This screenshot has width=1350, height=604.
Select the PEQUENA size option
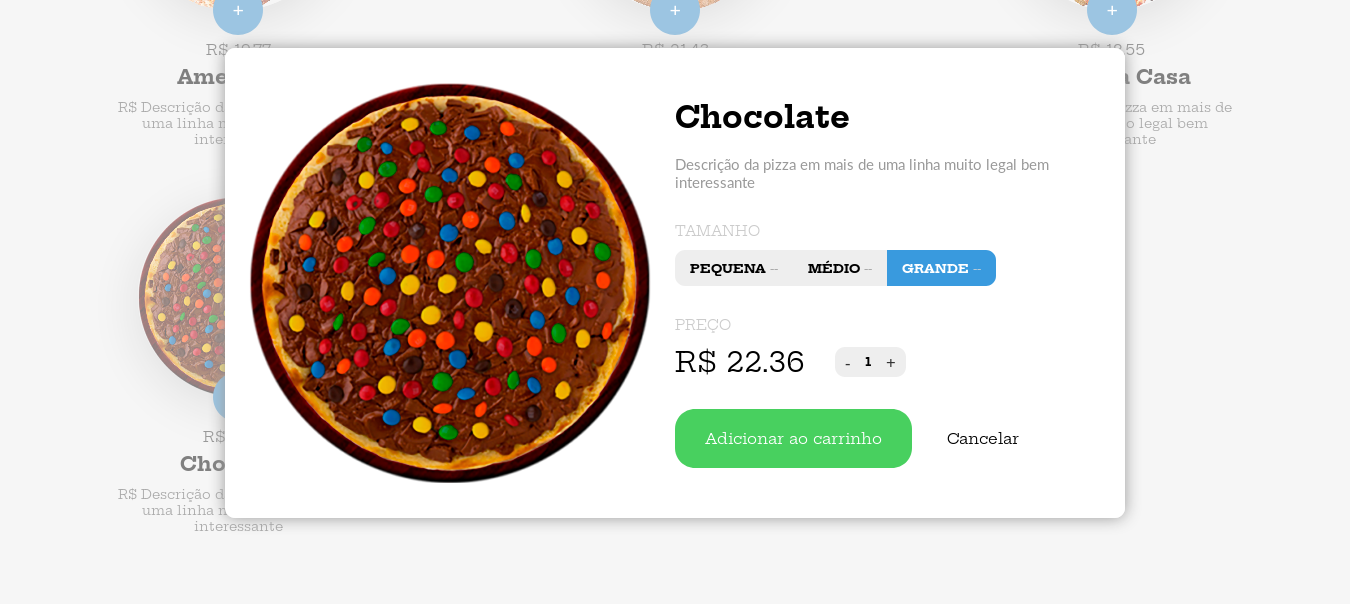click(x=734, y=268)
